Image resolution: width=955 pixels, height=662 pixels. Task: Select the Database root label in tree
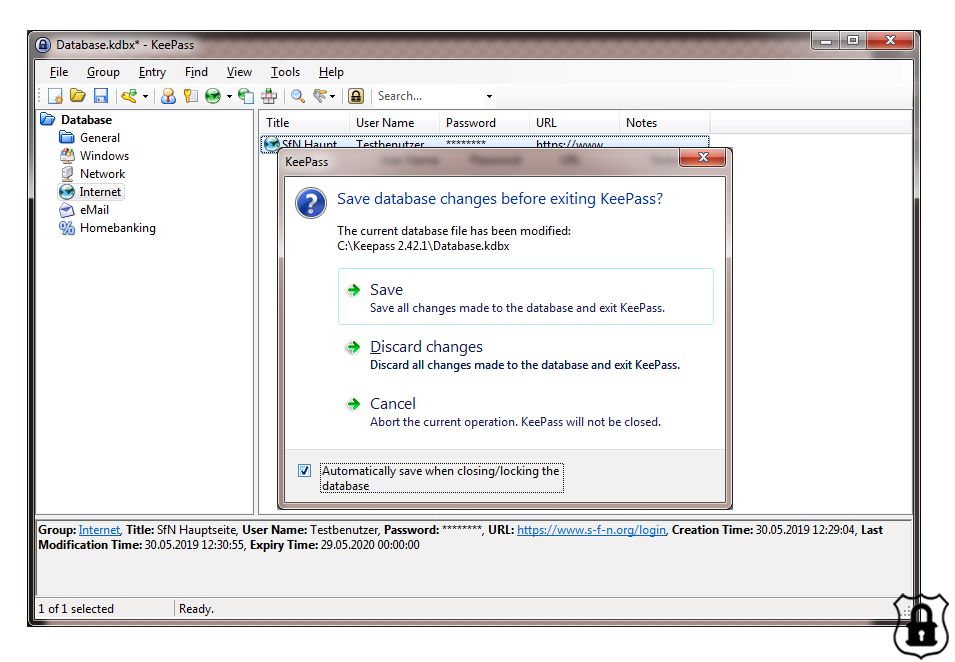pos(86,119)
